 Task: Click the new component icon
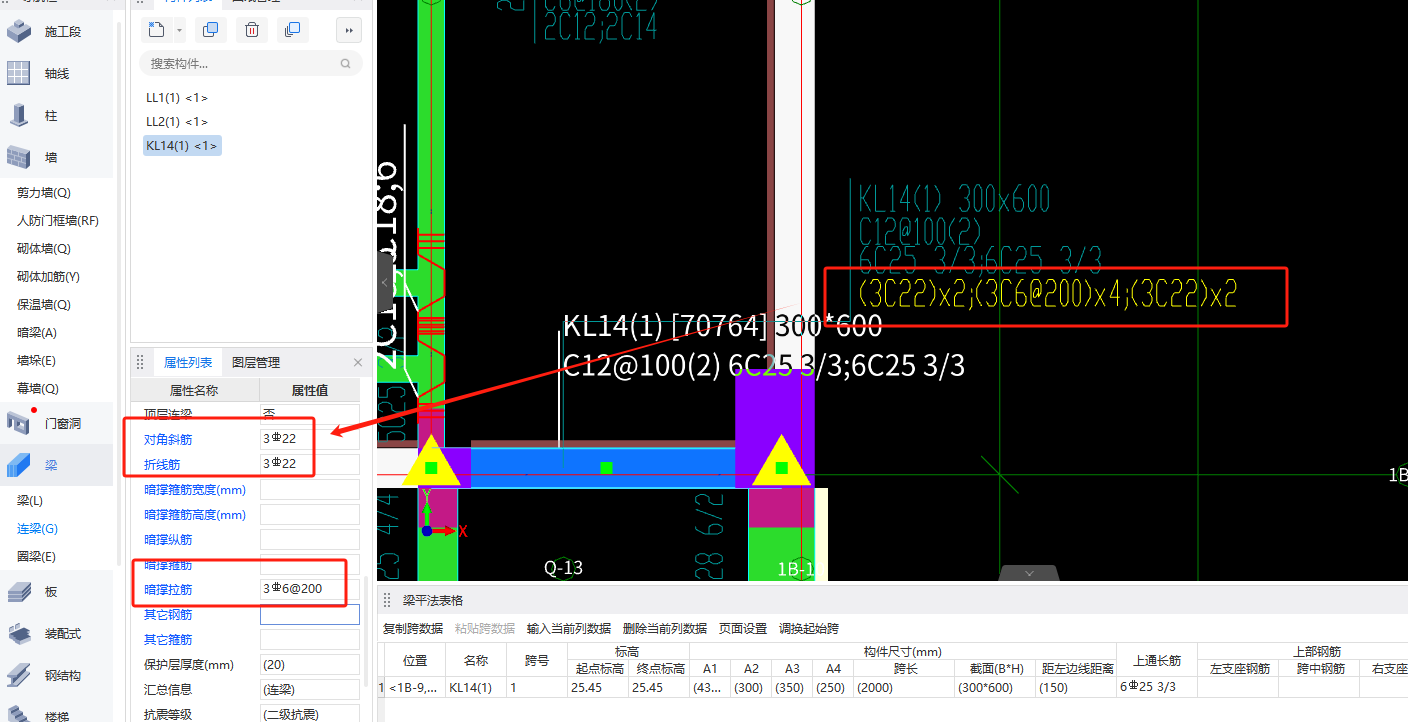point(156,30)
